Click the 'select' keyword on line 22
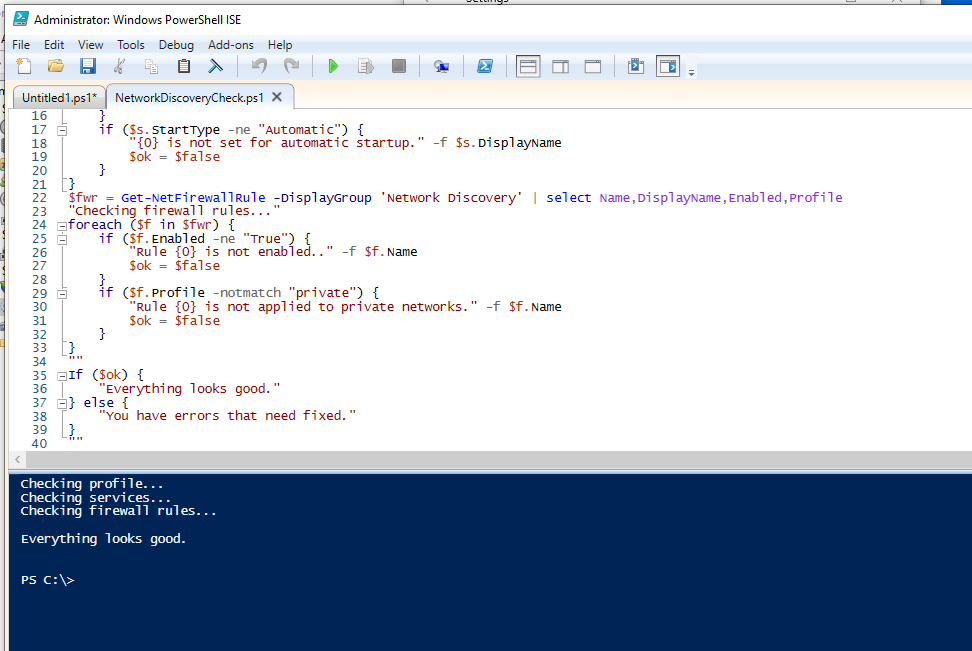972x651 pixels. point(568,198)
